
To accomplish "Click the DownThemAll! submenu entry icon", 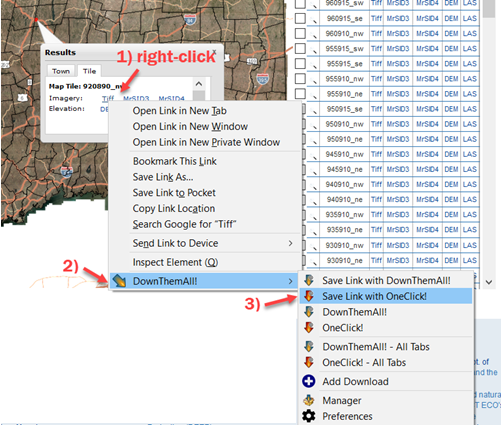I will [309, 312].
